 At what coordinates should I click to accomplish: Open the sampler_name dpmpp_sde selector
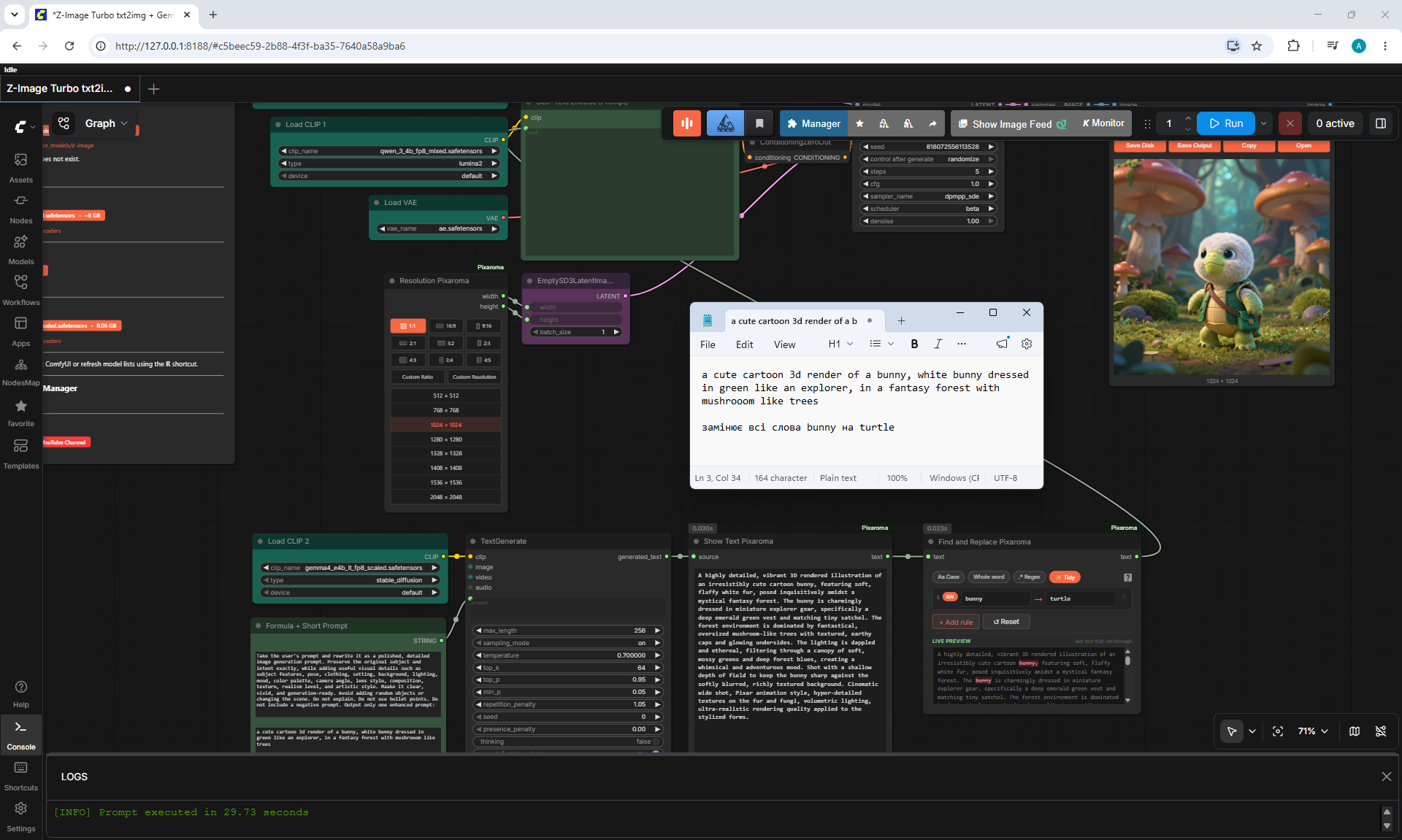[928, 196]
